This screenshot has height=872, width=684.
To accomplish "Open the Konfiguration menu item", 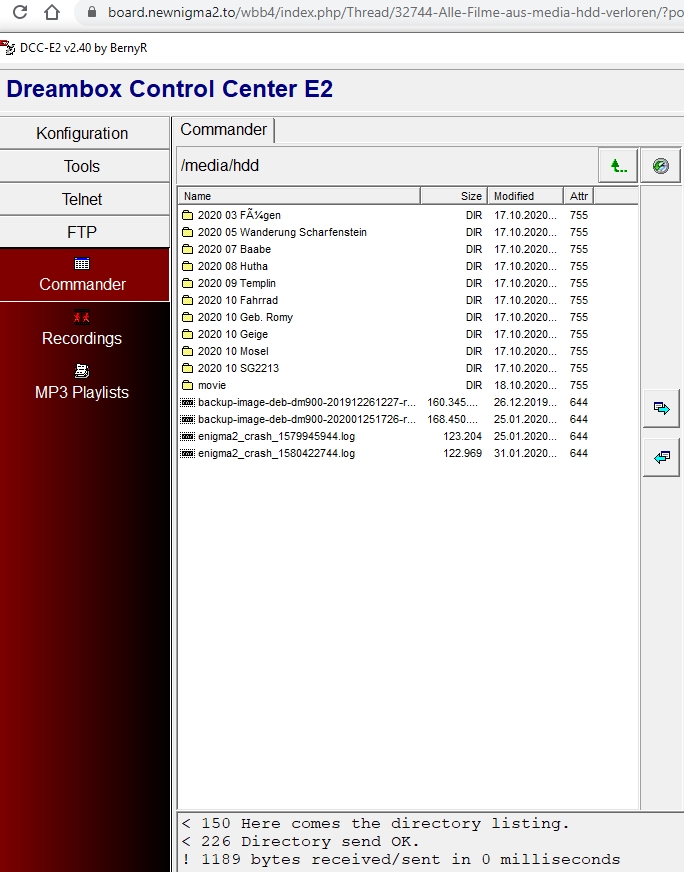I will (83, 134).
